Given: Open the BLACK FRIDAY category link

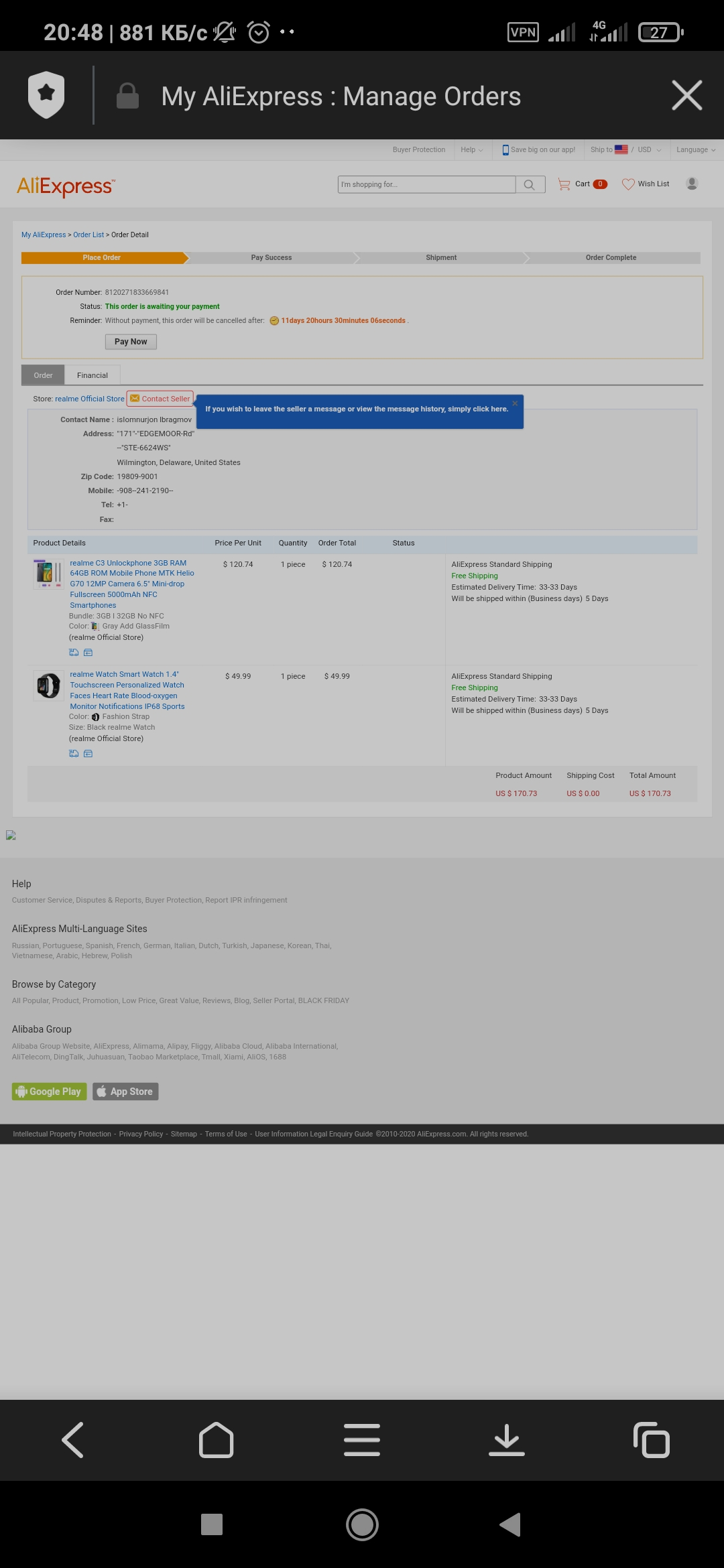Looking at the screenshot, I should click(324, 1000).
